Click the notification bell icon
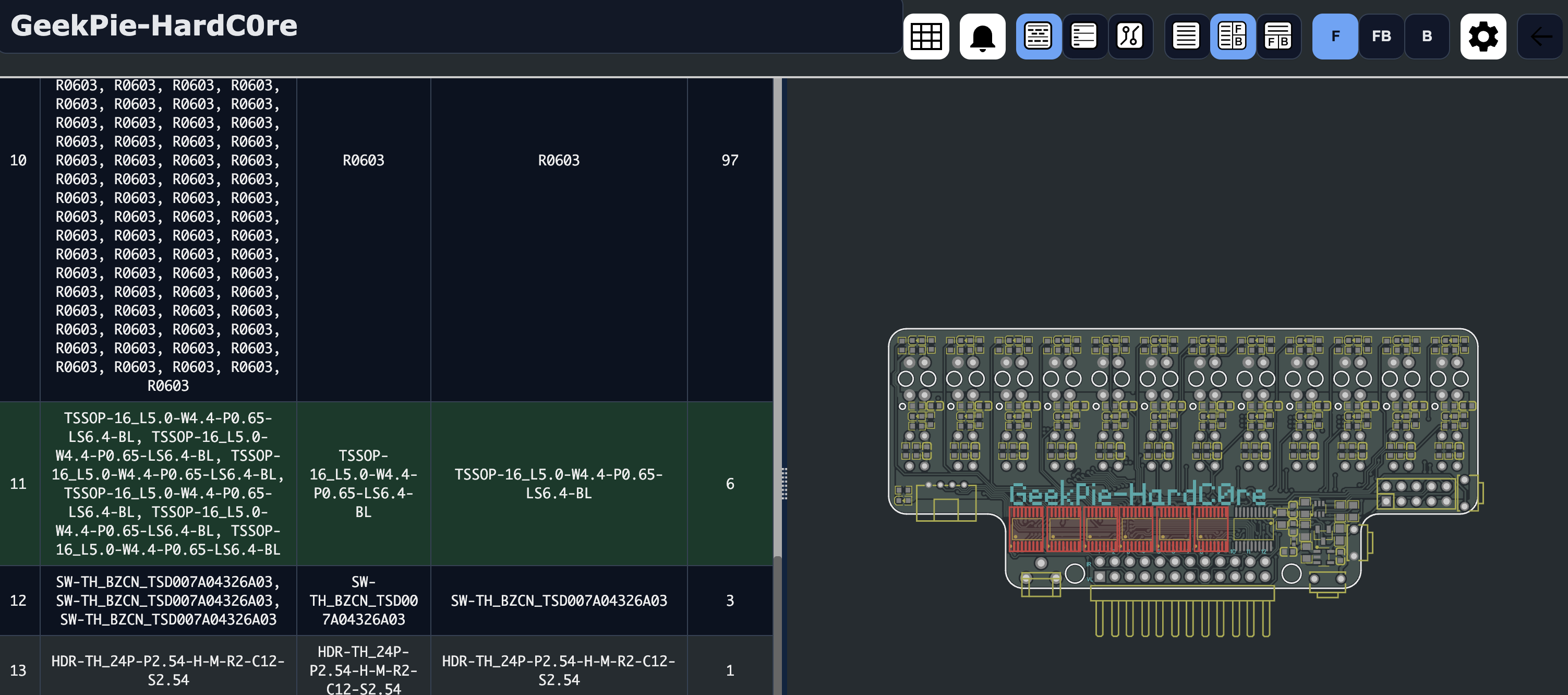The height and width of the screenshot is (695, 1568). point(982,37)
